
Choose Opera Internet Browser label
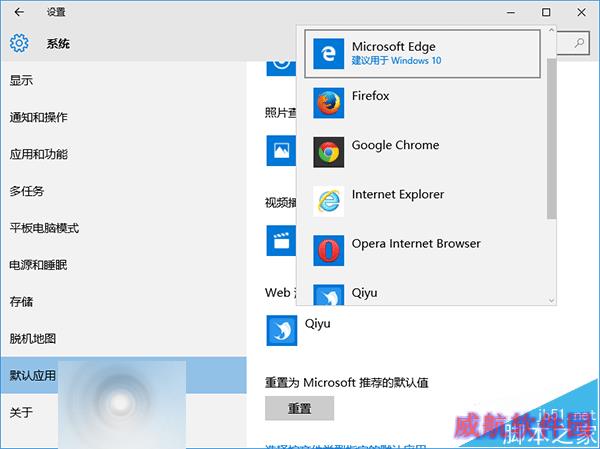click(416, 243)
